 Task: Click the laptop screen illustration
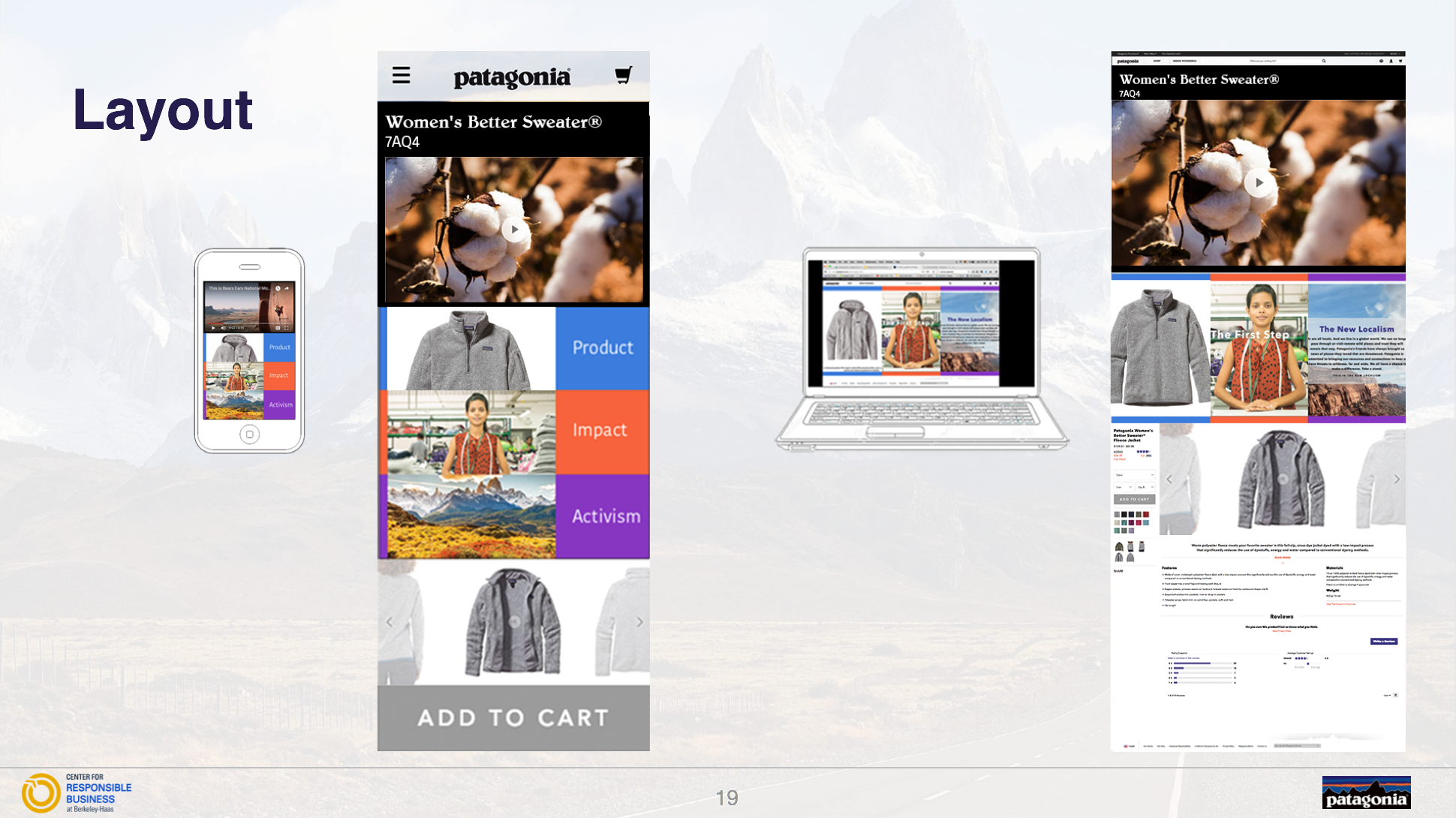click(x=922, y=323)
